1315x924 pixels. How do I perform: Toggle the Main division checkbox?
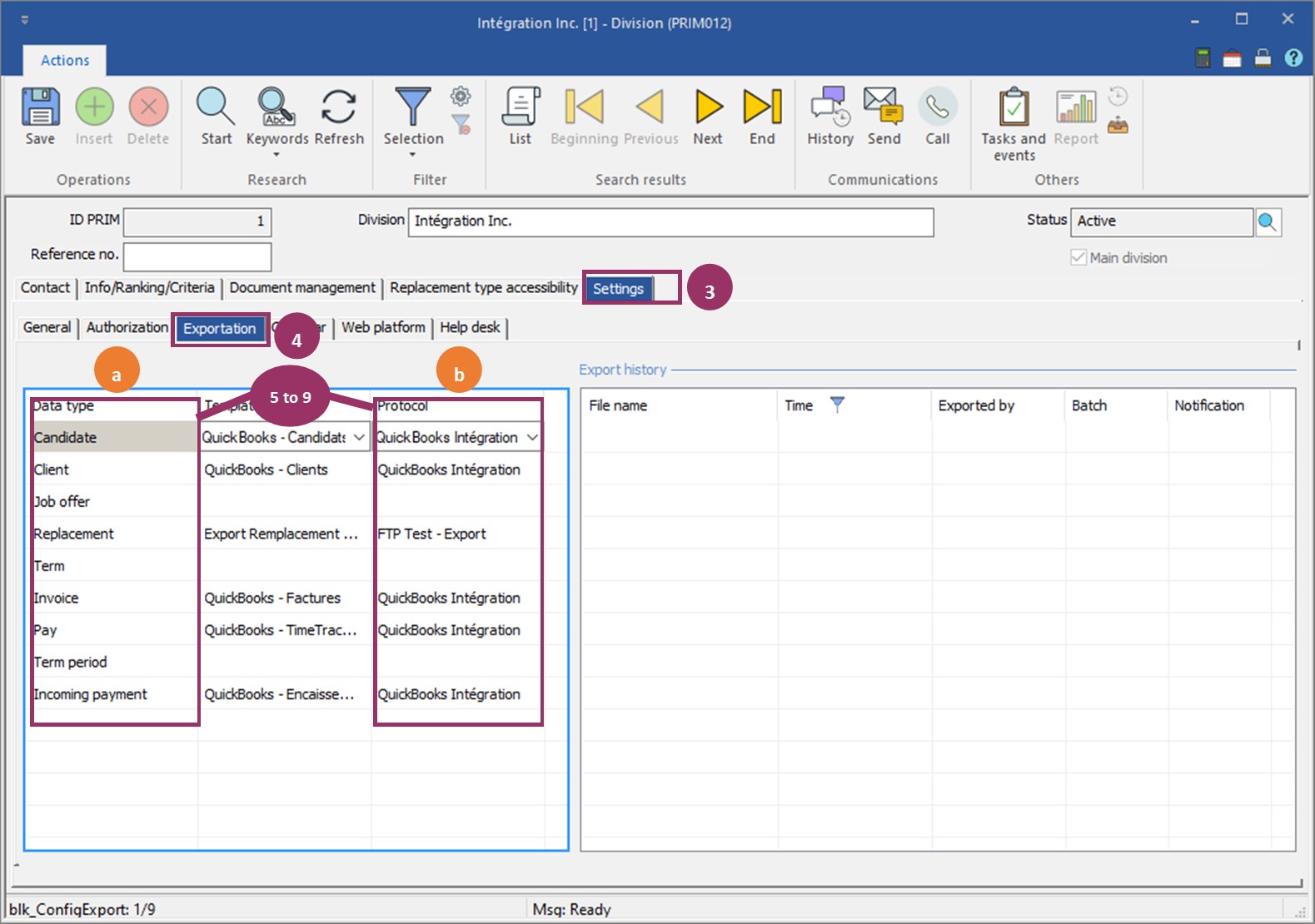pyautogui.click(x=1078, y=257)
